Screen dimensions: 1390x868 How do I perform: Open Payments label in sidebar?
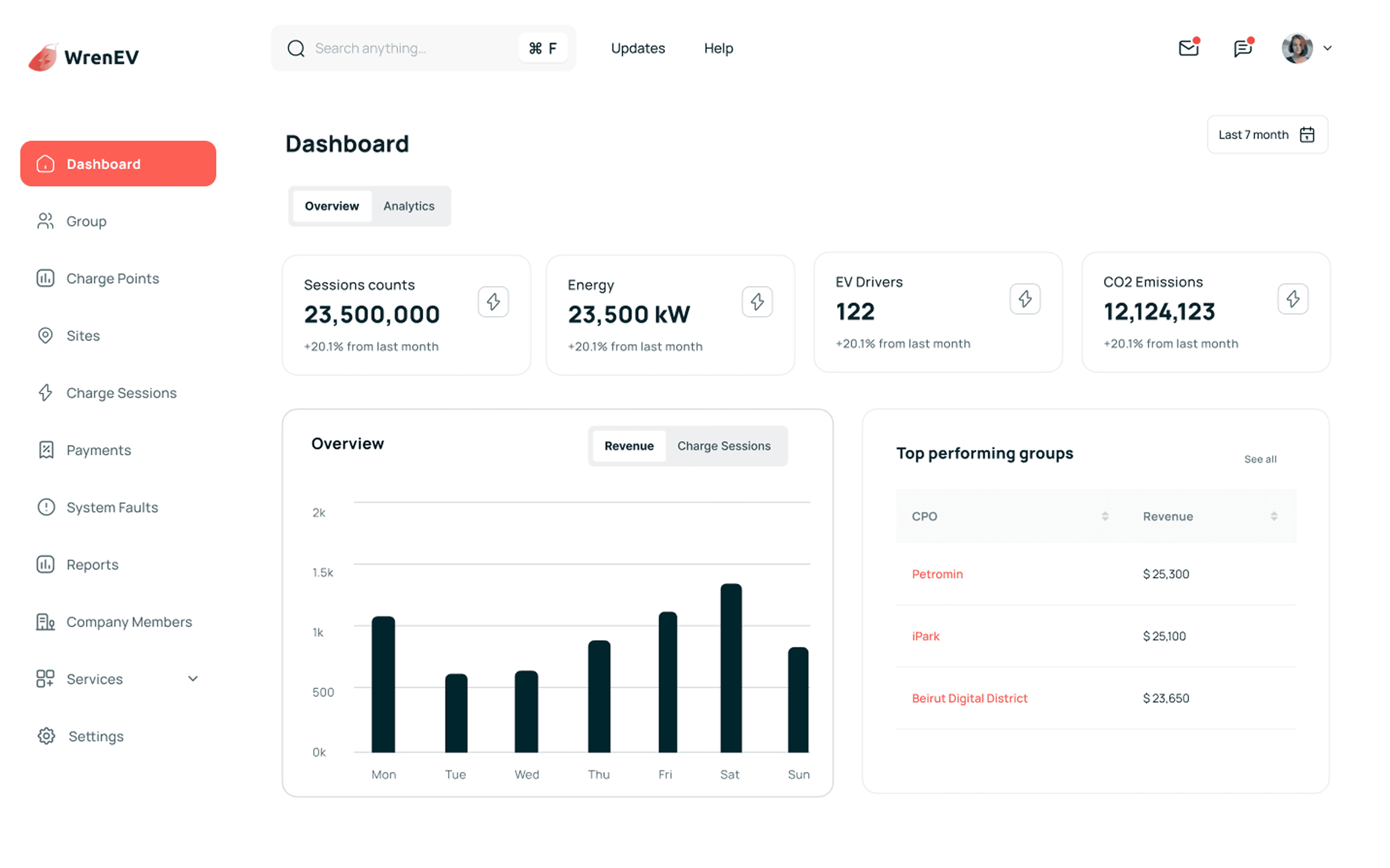(99, 451)
